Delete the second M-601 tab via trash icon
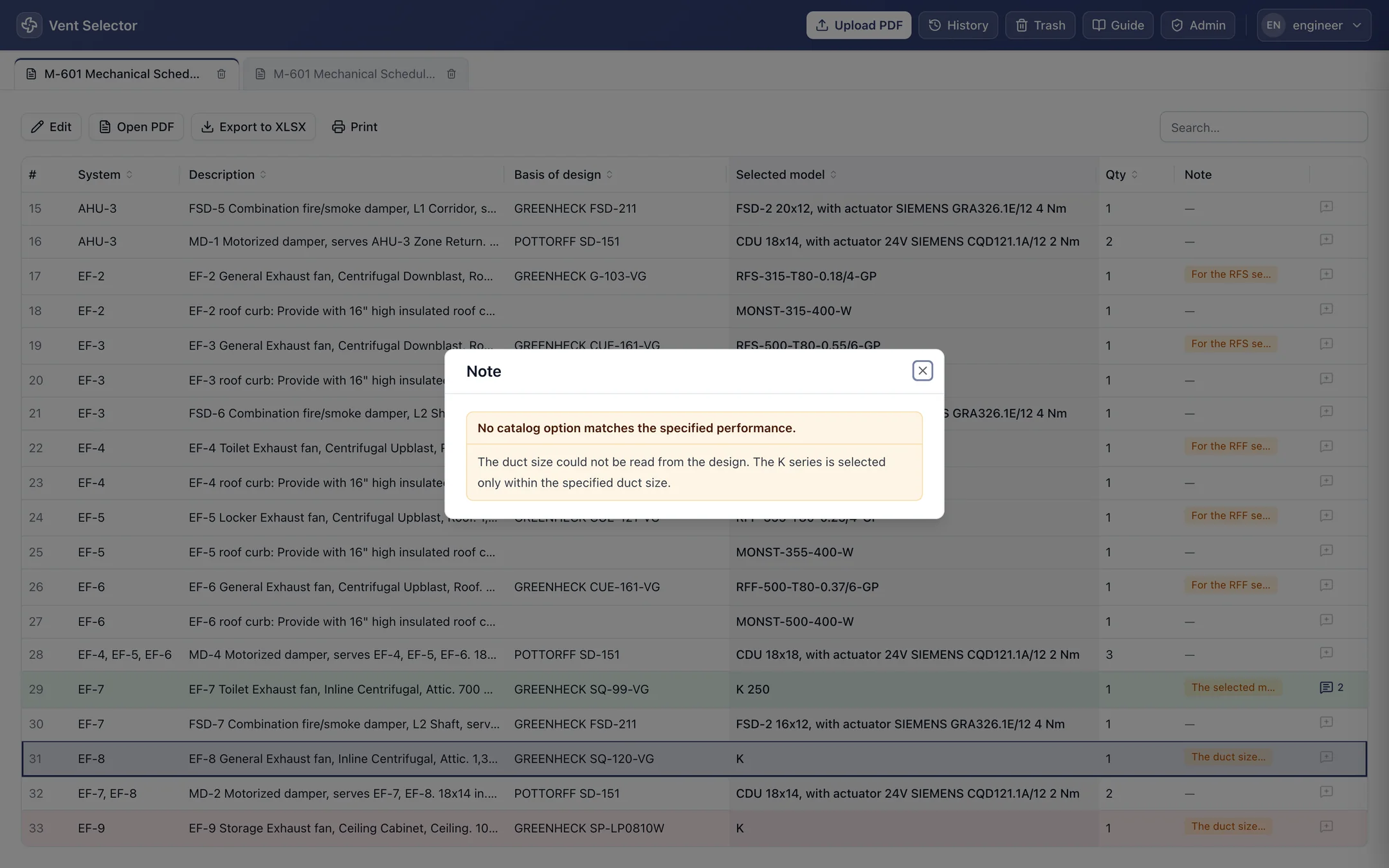The height and width of the screenshot is (868, 1389). pos(451,74)
